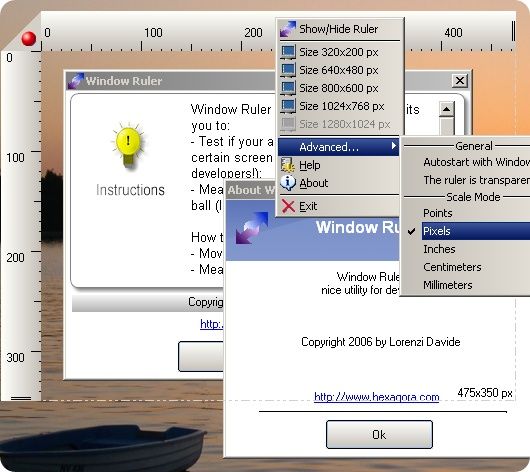Open the Advanced... submenu
The width and height of the screenshot is (530, 472).
tap(339, 147)
